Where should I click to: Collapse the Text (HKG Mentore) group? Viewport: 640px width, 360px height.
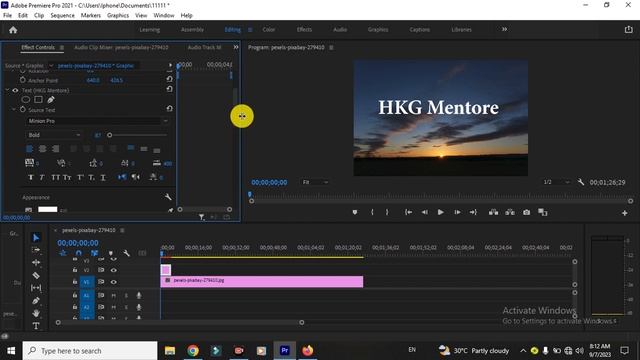(x=7, y=90)
